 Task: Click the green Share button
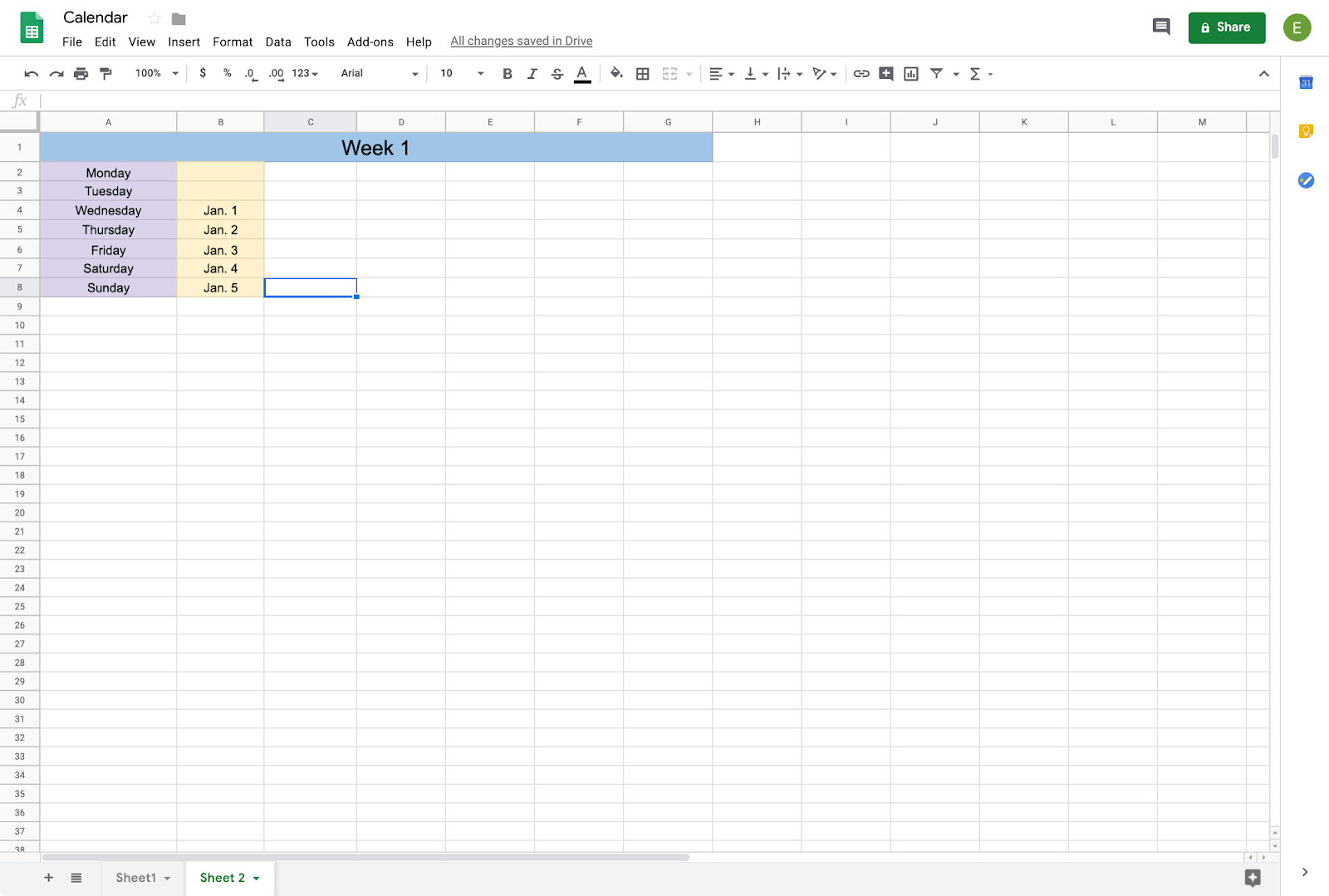(1226, 27)
